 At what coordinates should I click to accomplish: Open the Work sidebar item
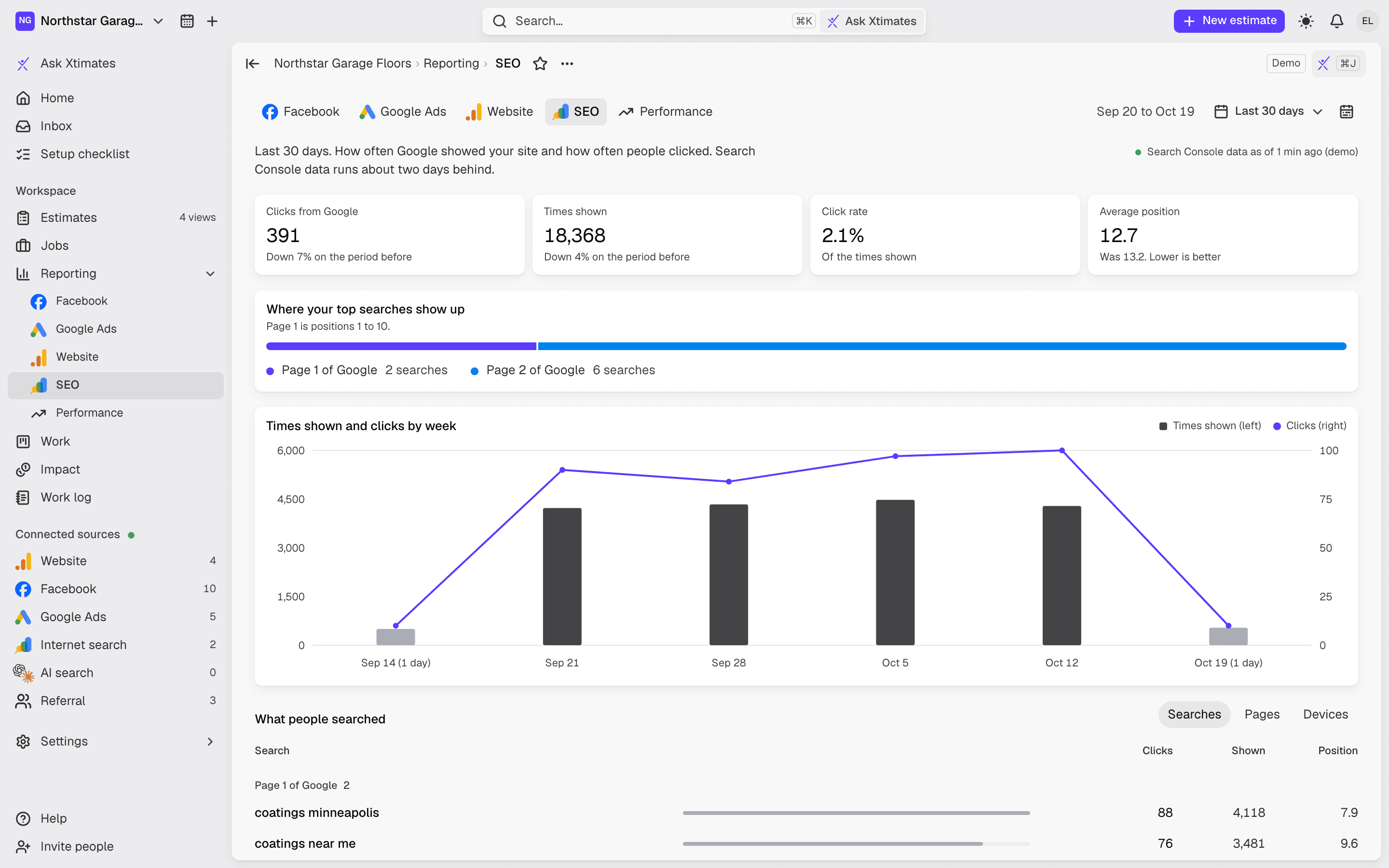click(x=115, y=442)
